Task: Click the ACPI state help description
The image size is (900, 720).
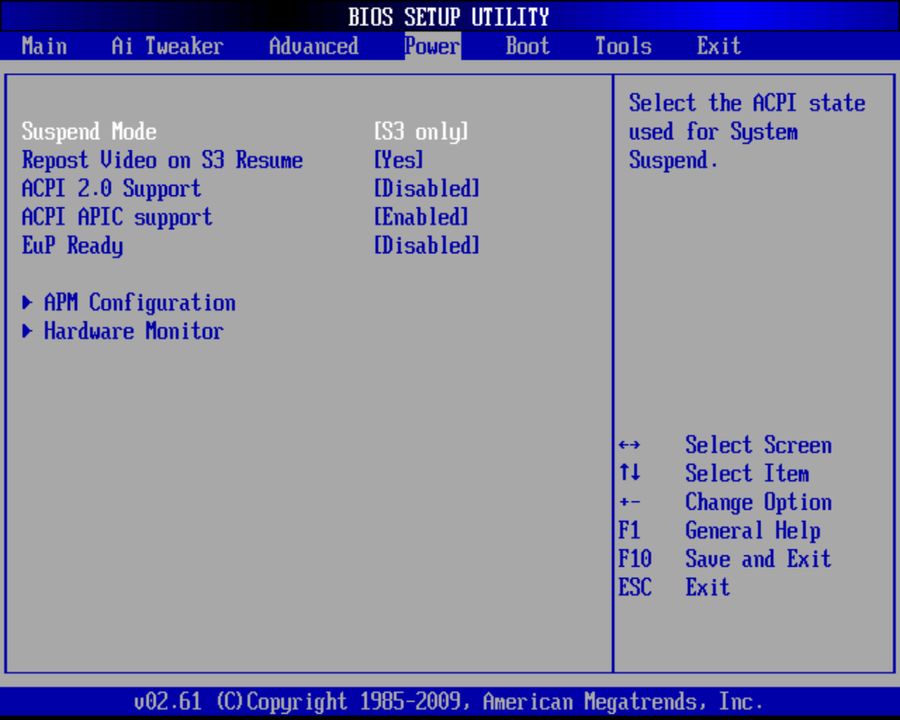Action: (x=747, y=131)
